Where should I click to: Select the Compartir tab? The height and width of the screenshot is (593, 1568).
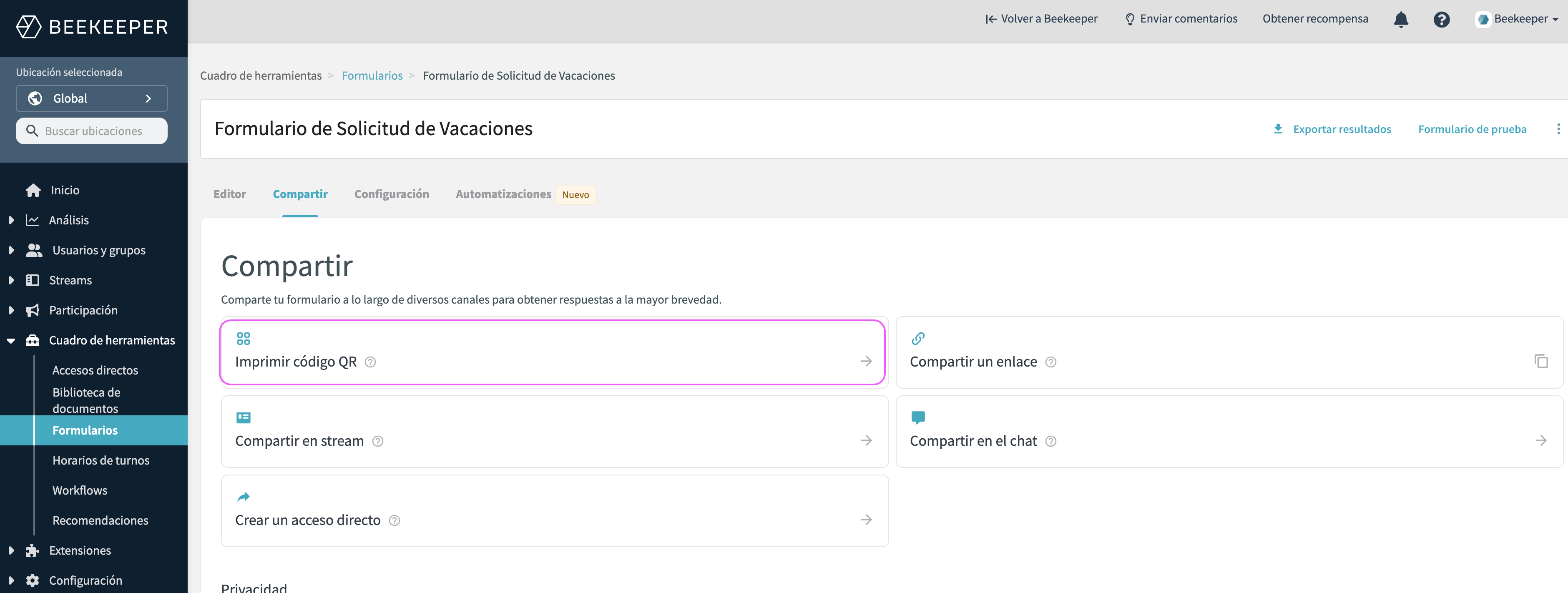pyautogui.click(x=300, y=194)
